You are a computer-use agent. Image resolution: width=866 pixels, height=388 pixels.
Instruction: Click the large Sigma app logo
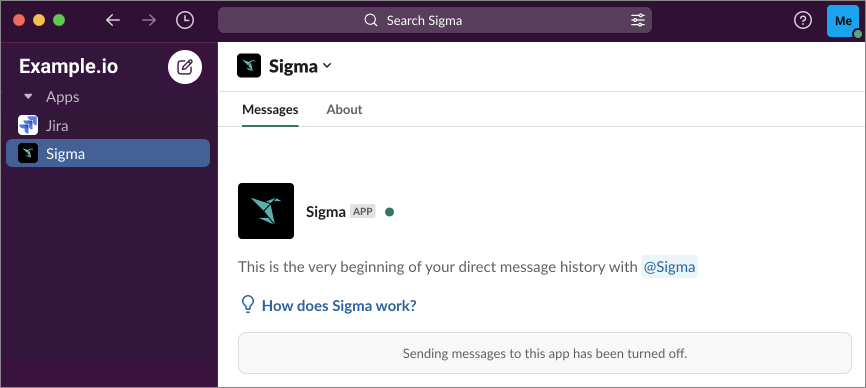point(266,211)
